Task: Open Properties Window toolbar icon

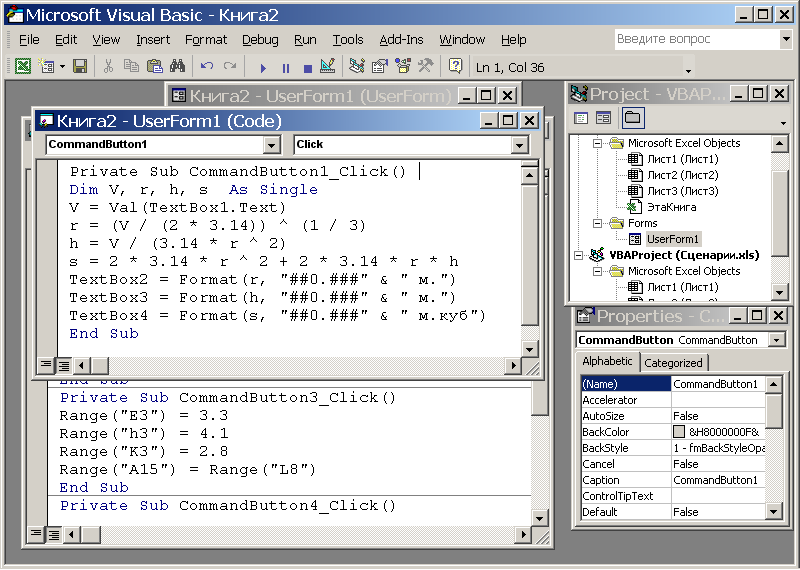Action: 380,66
